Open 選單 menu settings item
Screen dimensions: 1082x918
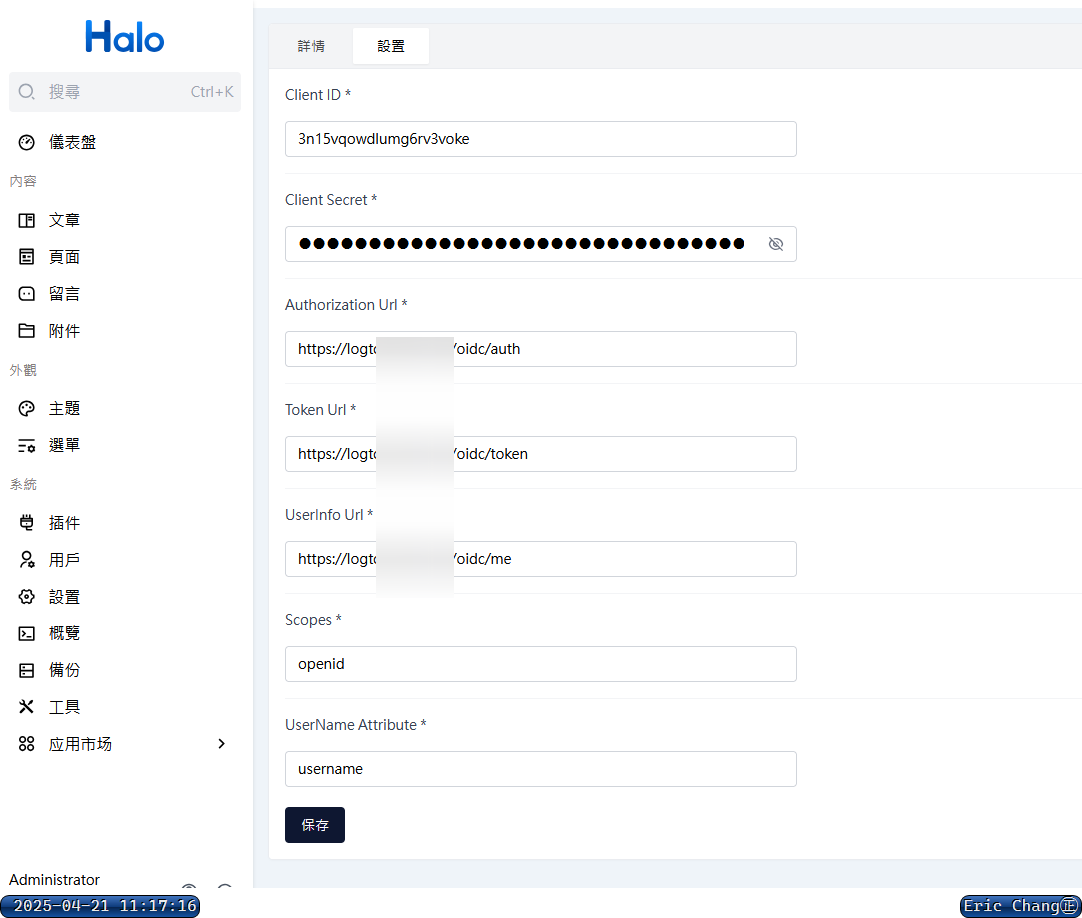[64, 445]
